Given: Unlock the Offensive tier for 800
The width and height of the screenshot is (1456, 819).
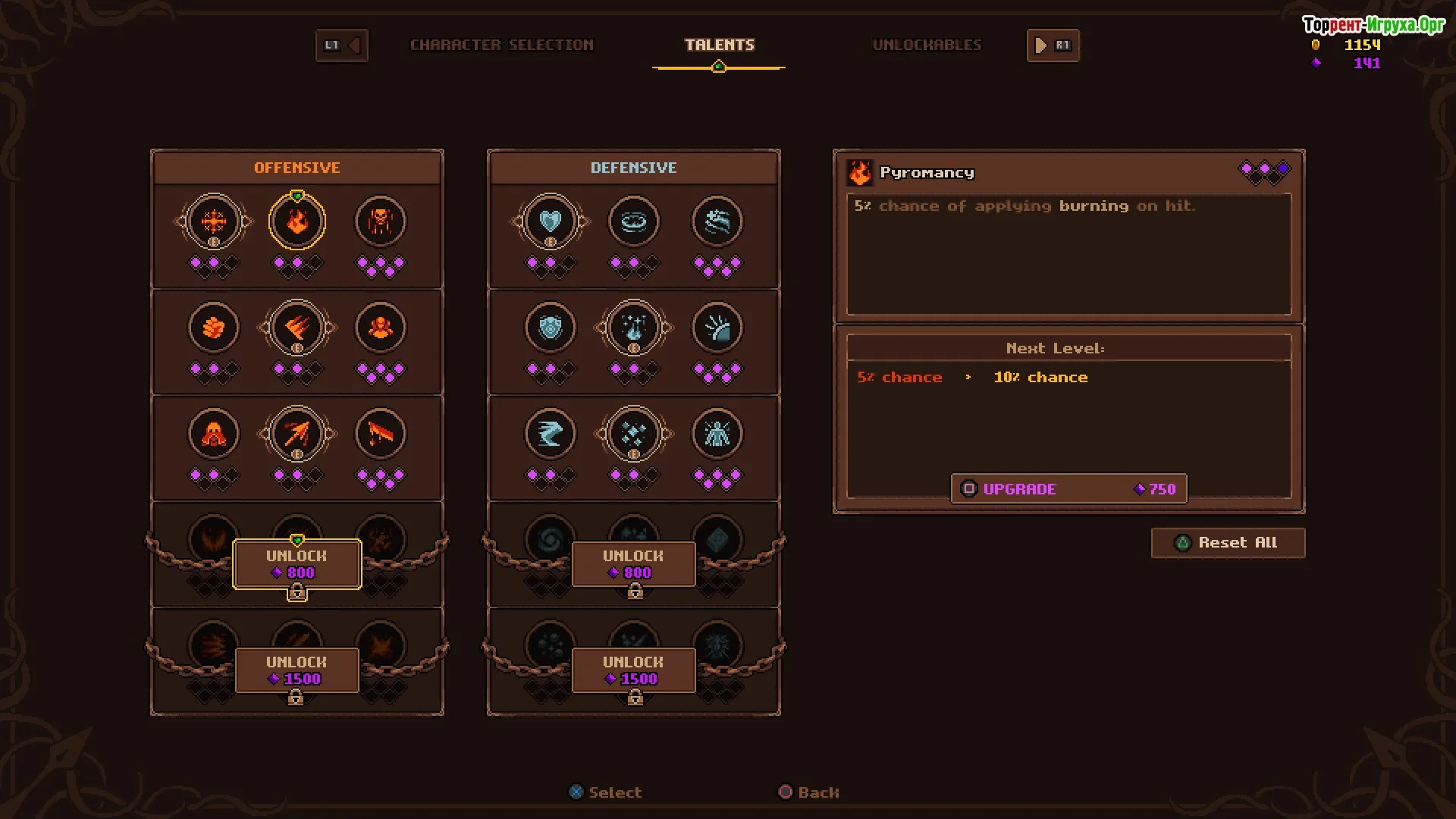Looking at the screenshot, I should point(297,564).
